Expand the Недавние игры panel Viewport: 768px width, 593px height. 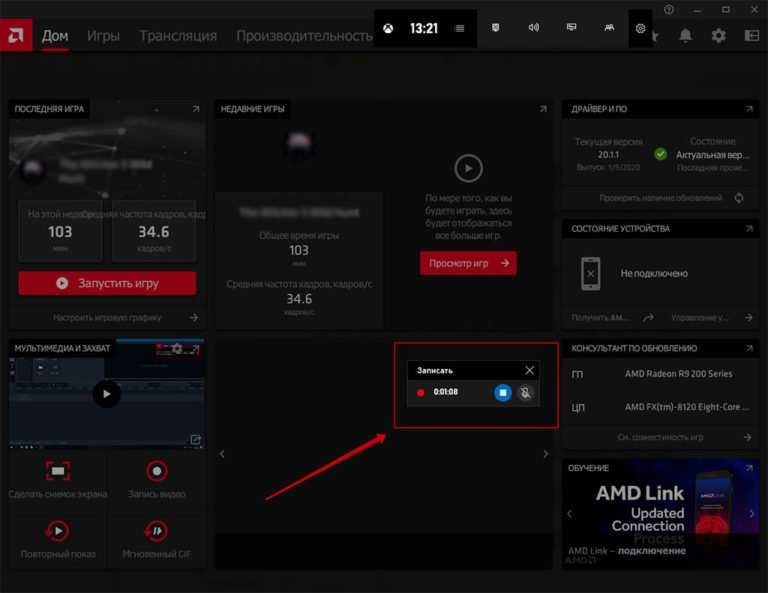tap(543, 109)
